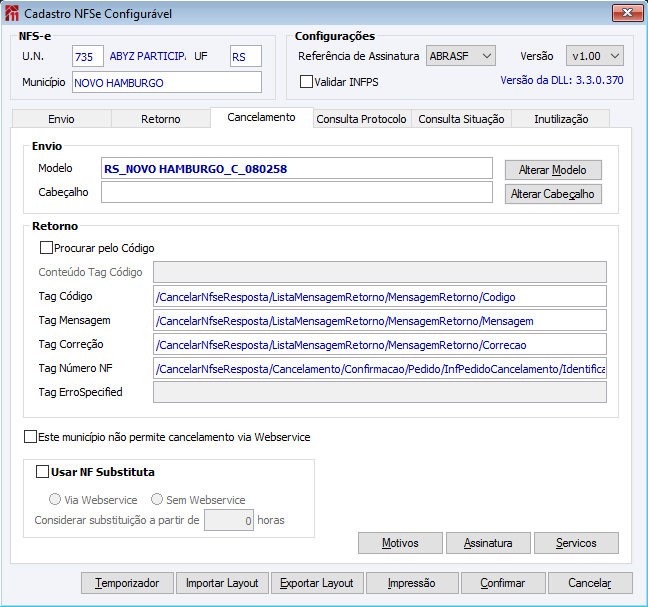The image size is (648, 607).
Task: Click Exportar Layout button
Action: (317, 583)
